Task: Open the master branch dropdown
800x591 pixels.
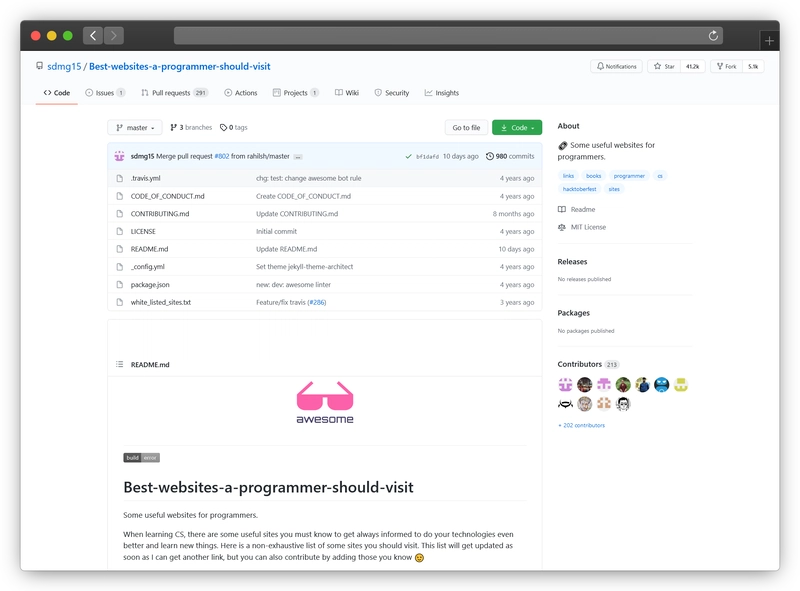Action: point(135,128)
